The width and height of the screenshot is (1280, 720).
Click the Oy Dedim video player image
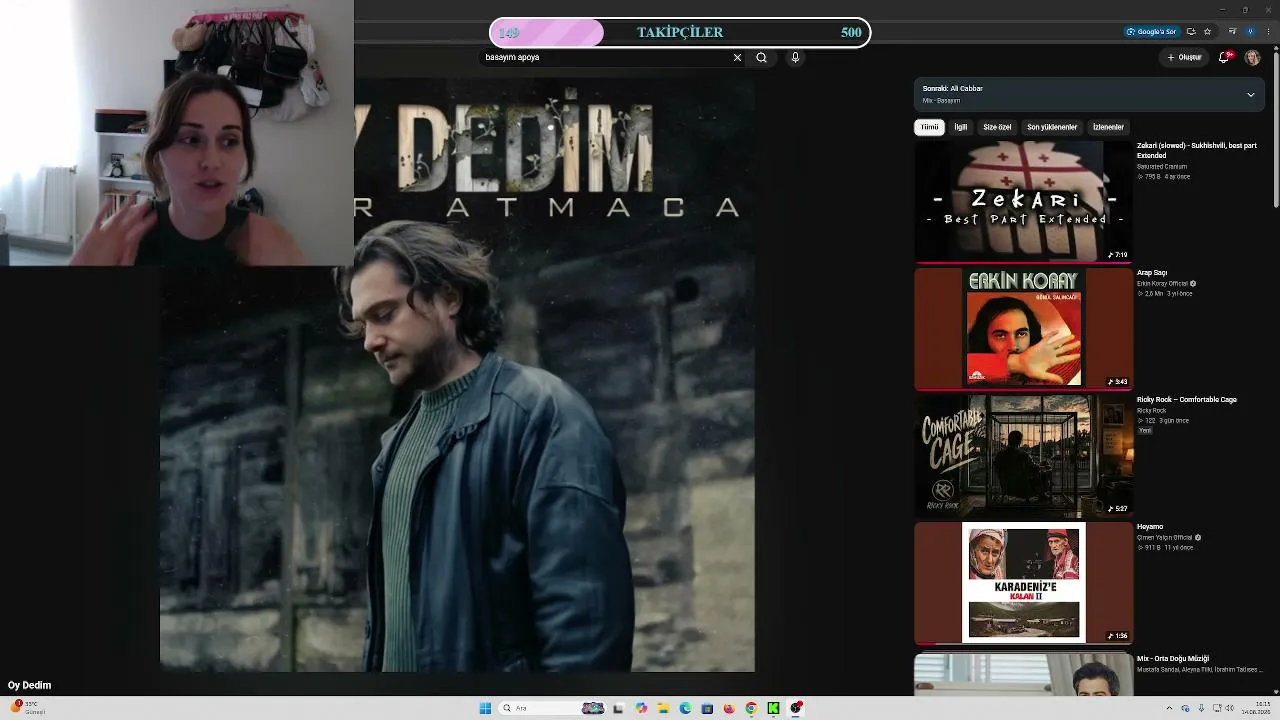click(x=457, y=374)
